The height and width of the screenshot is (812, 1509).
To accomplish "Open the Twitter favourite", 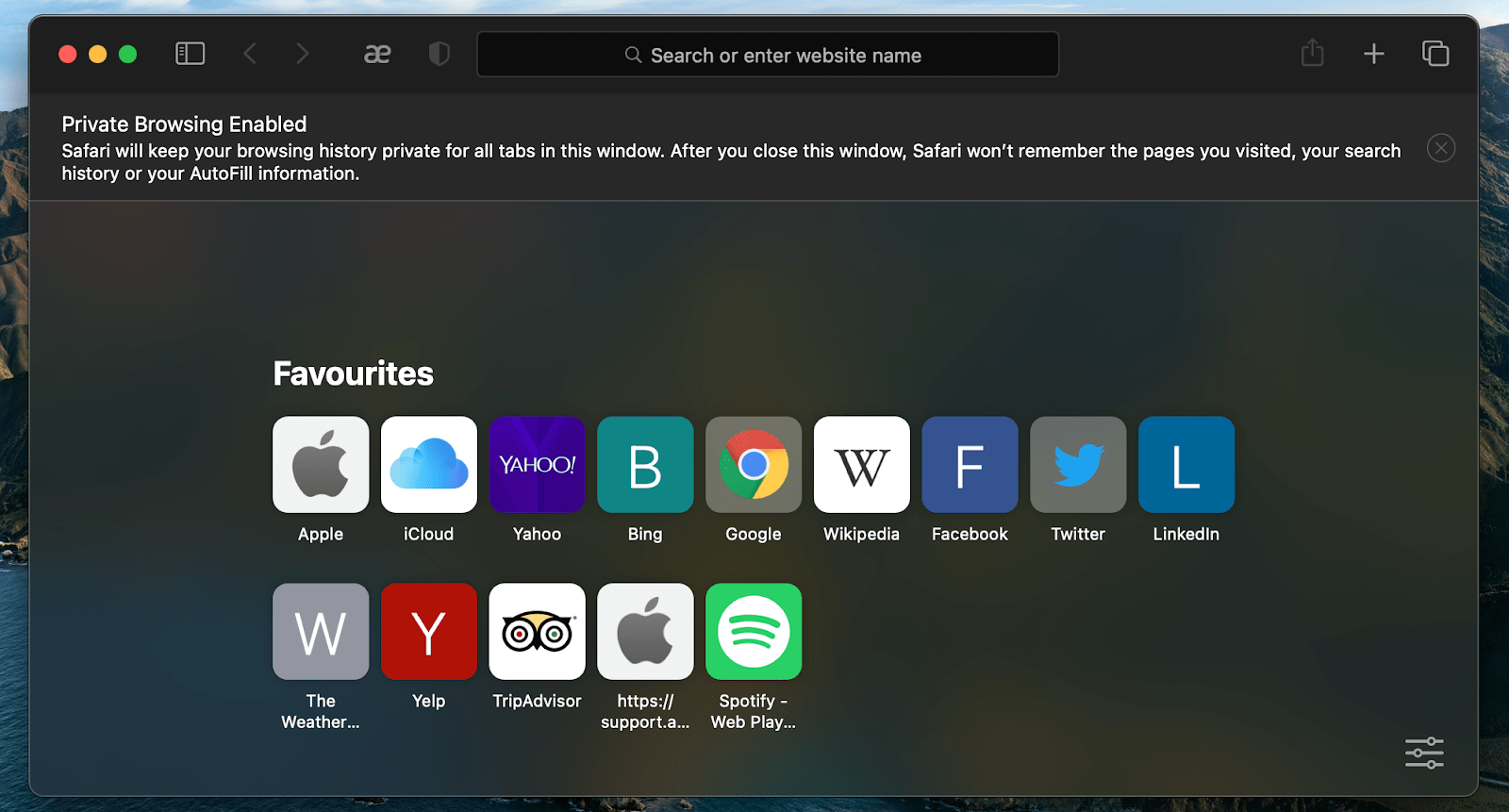I will pyautogui.click(x=1078, y=465).
